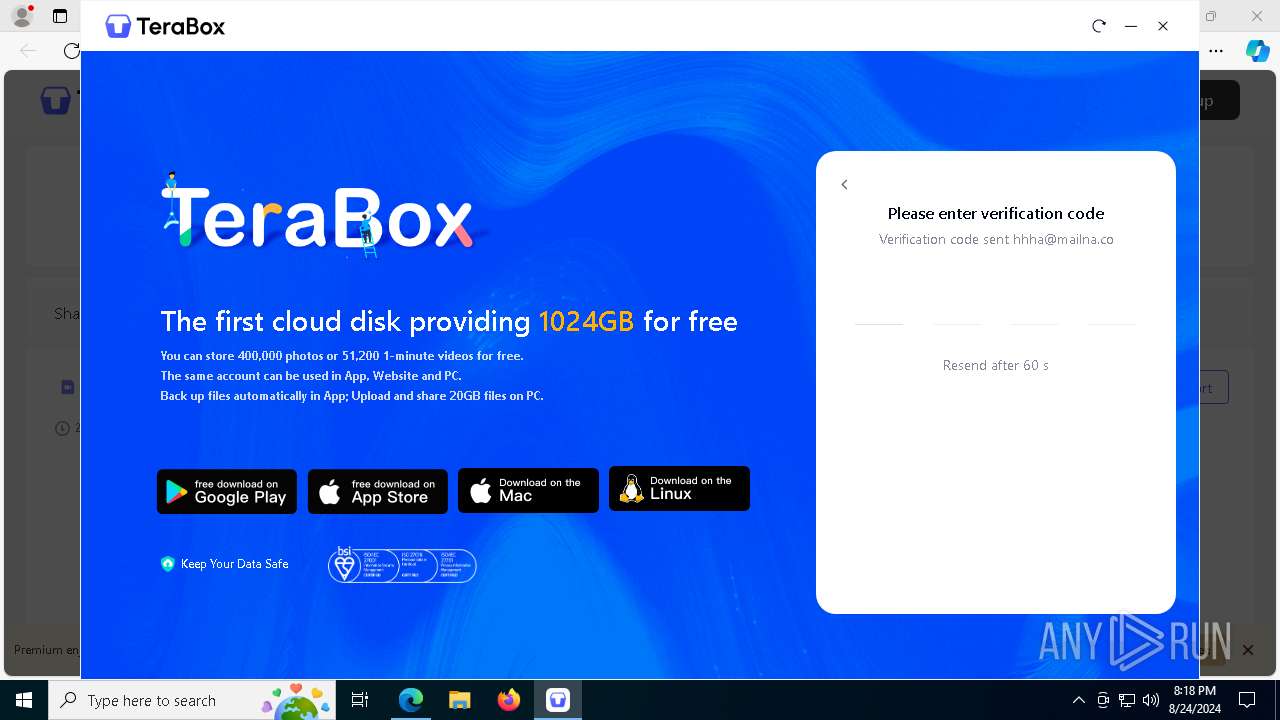This screenshot has width=1280, height=720.
Task: Click the TeraBox taskbar icon
Action: (x=558, y=700)
